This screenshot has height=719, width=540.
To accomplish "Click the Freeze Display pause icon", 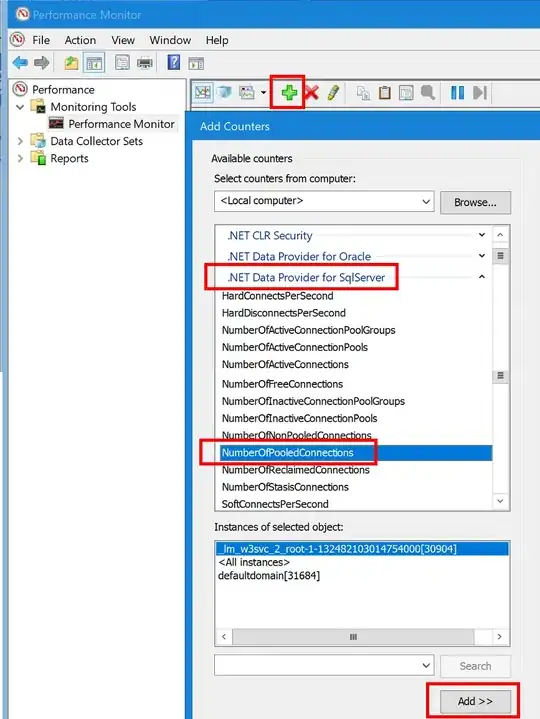I will (x=457, y=93).
